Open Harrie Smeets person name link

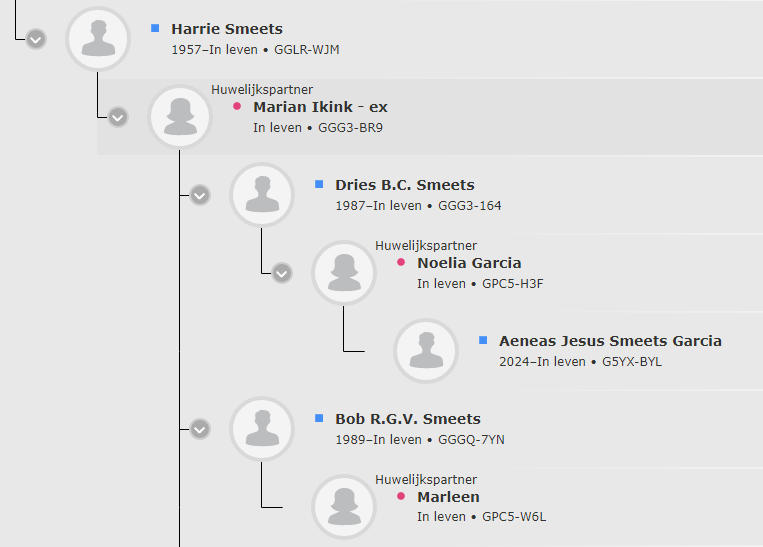coord(227,29)
